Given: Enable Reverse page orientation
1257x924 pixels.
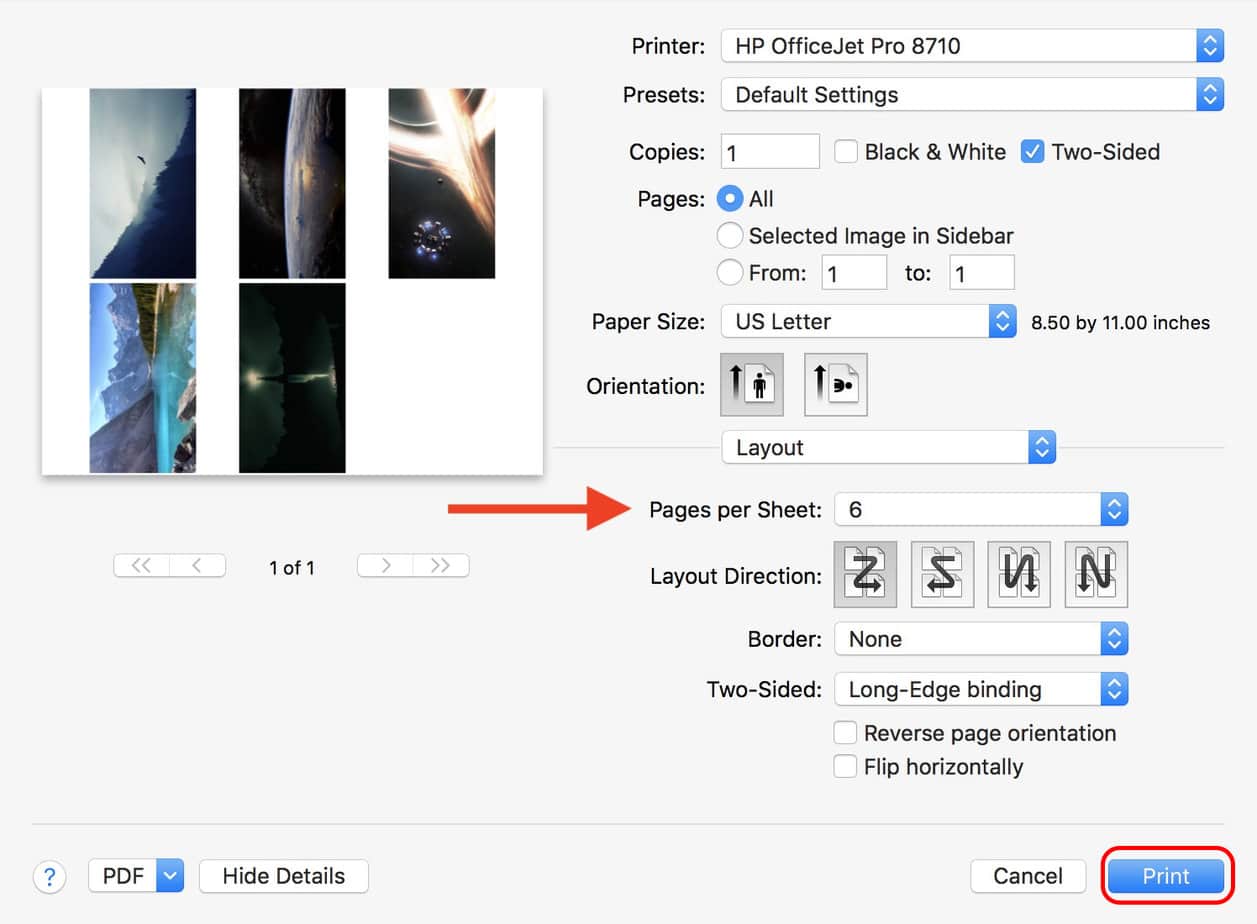Looking at the screenshot, I should pyautogui.click(x=846, y=733).
